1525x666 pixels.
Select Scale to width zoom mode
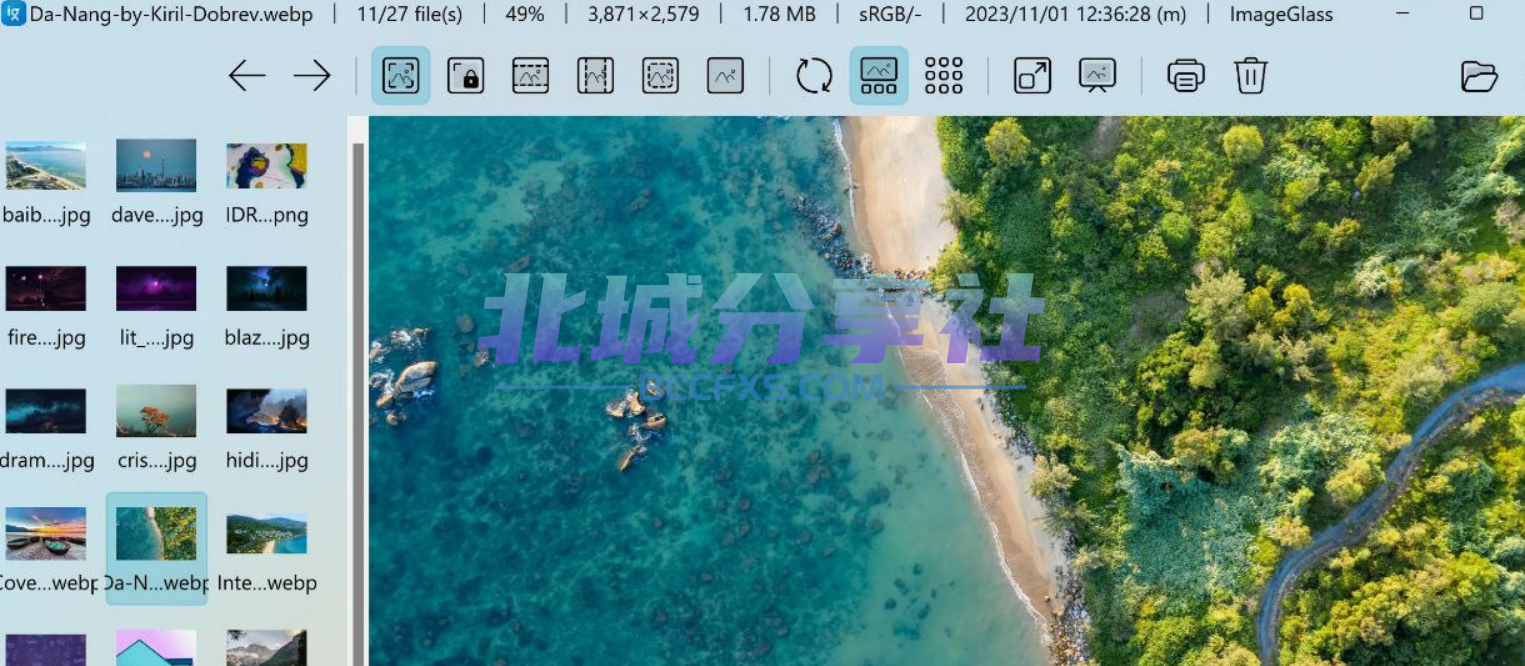click(531, 76)
